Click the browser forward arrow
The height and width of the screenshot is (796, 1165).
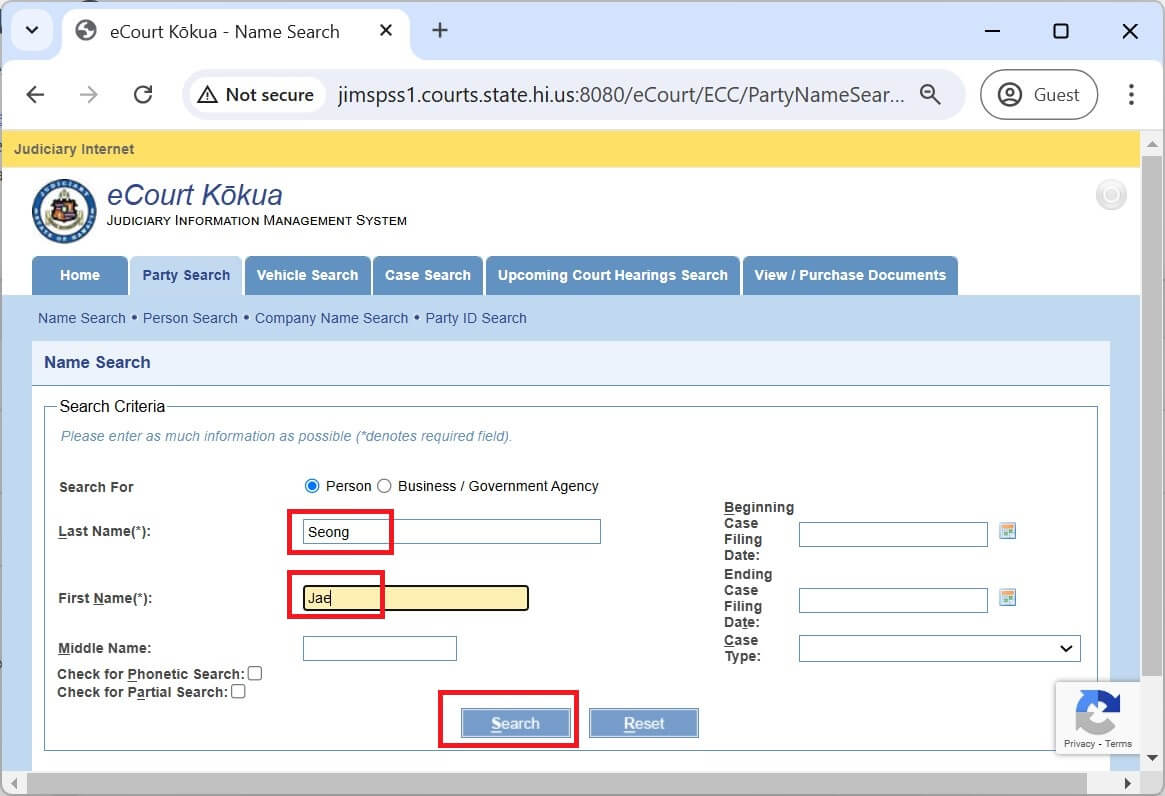(88, 94)
